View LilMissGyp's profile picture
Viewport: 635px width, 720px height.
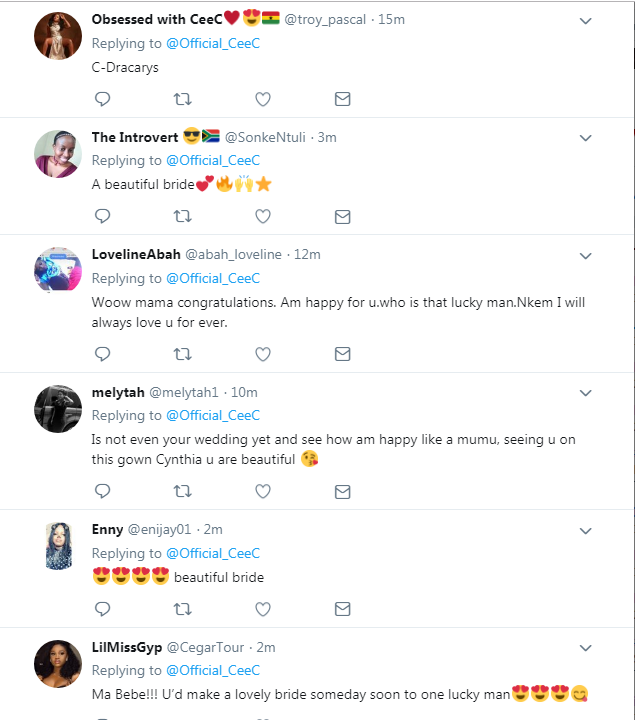[58, 664]
